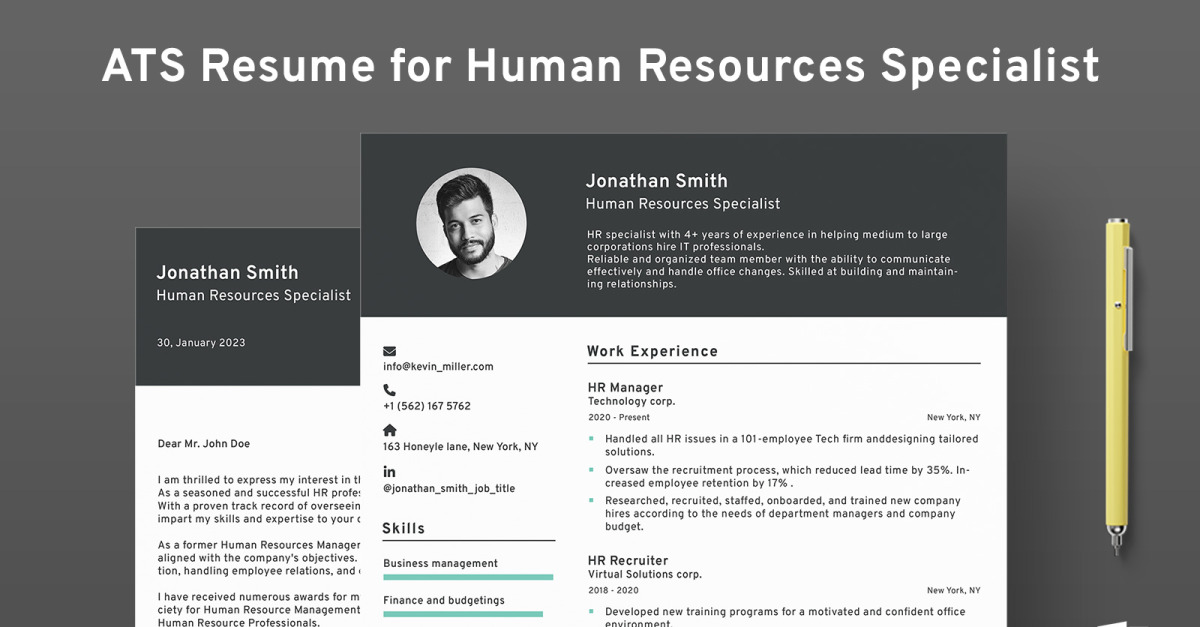The image size is (1200, 627).
Task: Click the Finance and budgetings skill label
Action: [444, 601]
